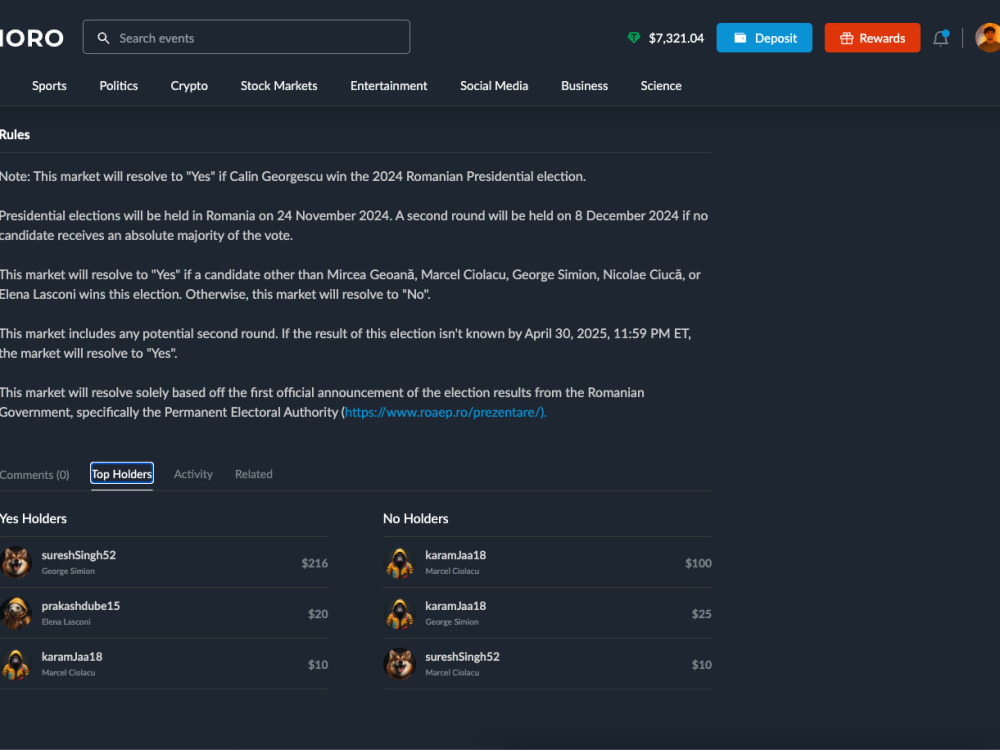Focus the Search events field

[246, 37]
